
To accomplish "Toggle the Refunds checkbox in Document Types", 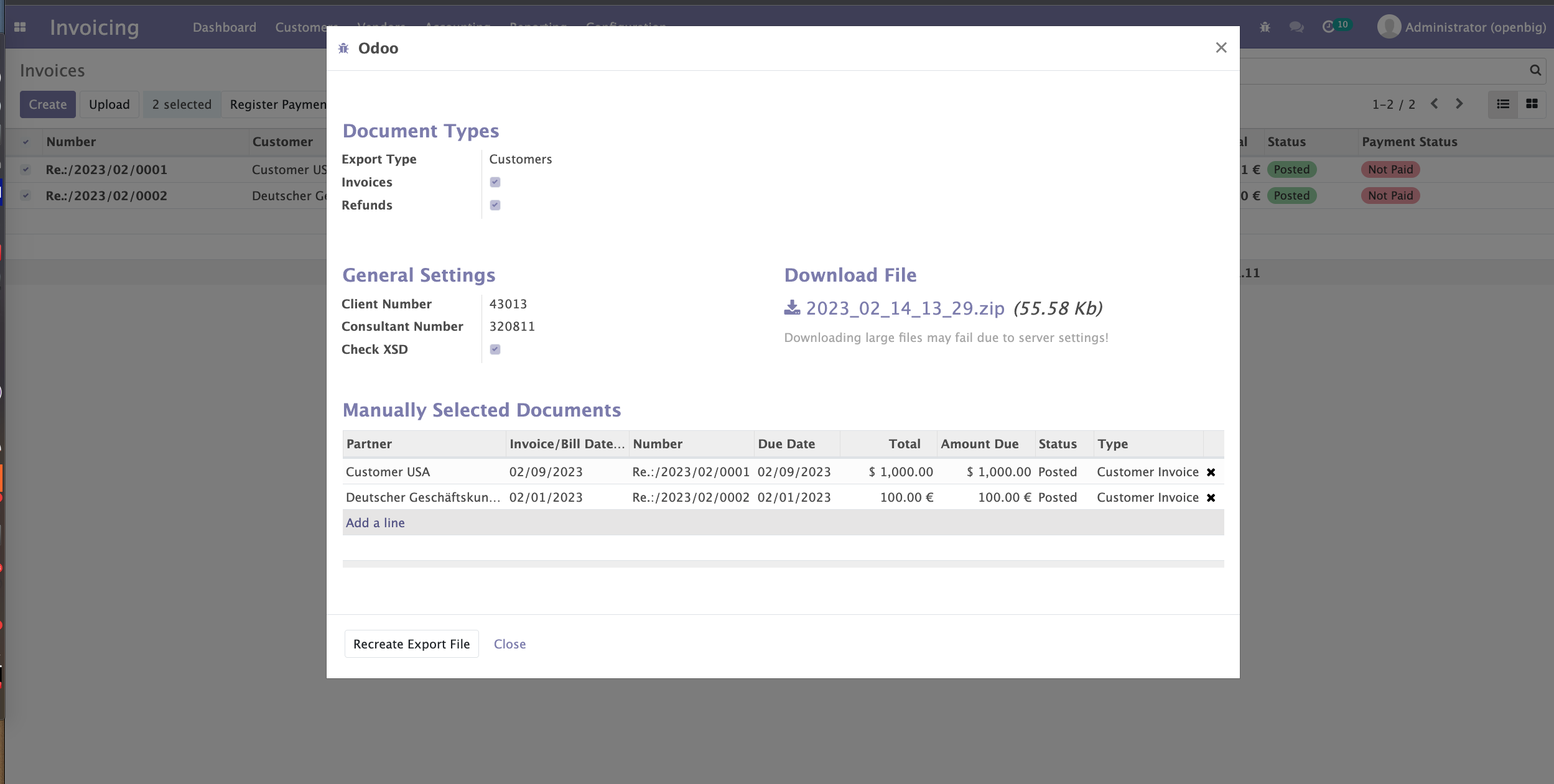I will click(x=495, y=205).
